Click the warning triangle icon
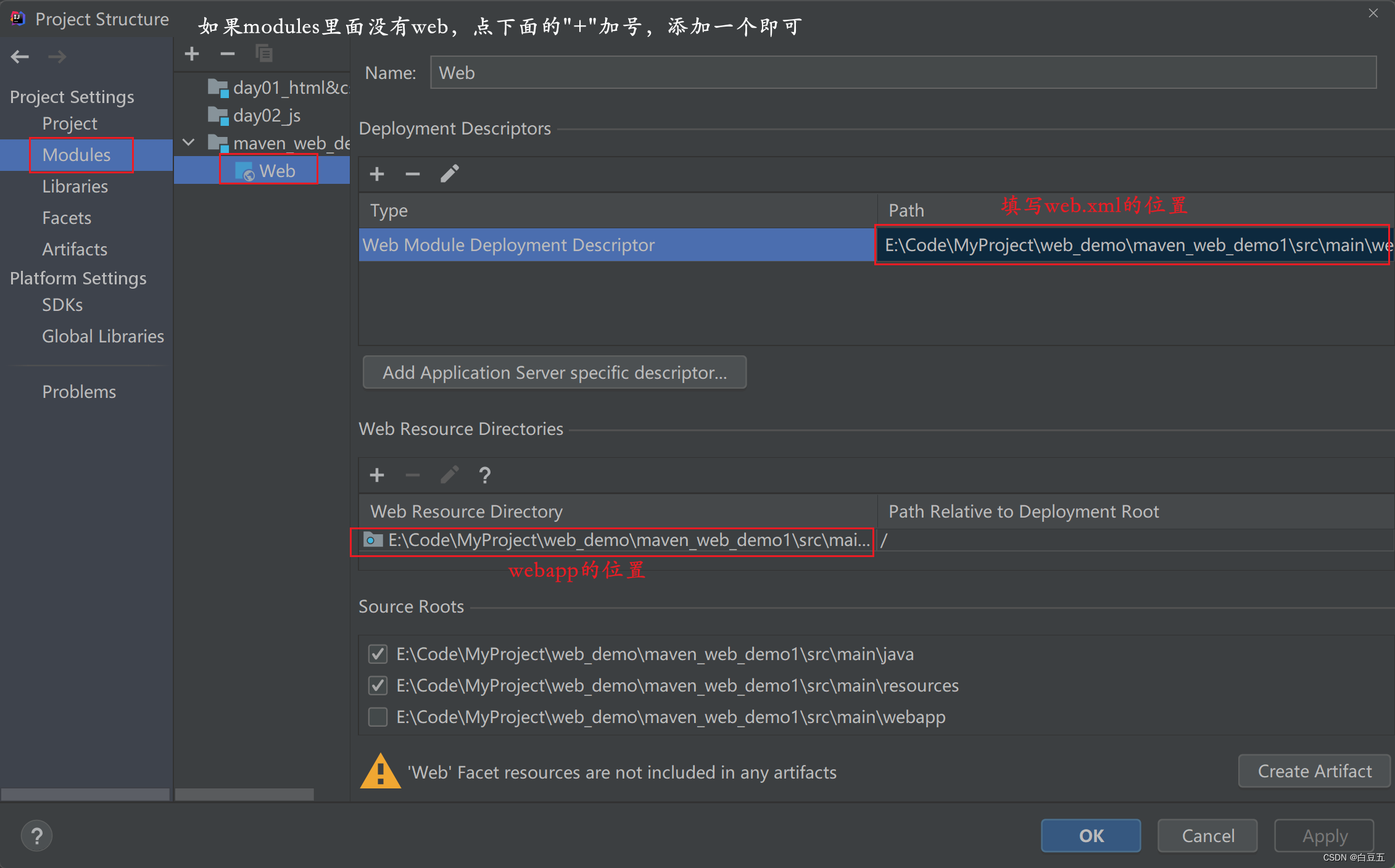Viewport: 1395px width, 868px height. click(380, 771)
